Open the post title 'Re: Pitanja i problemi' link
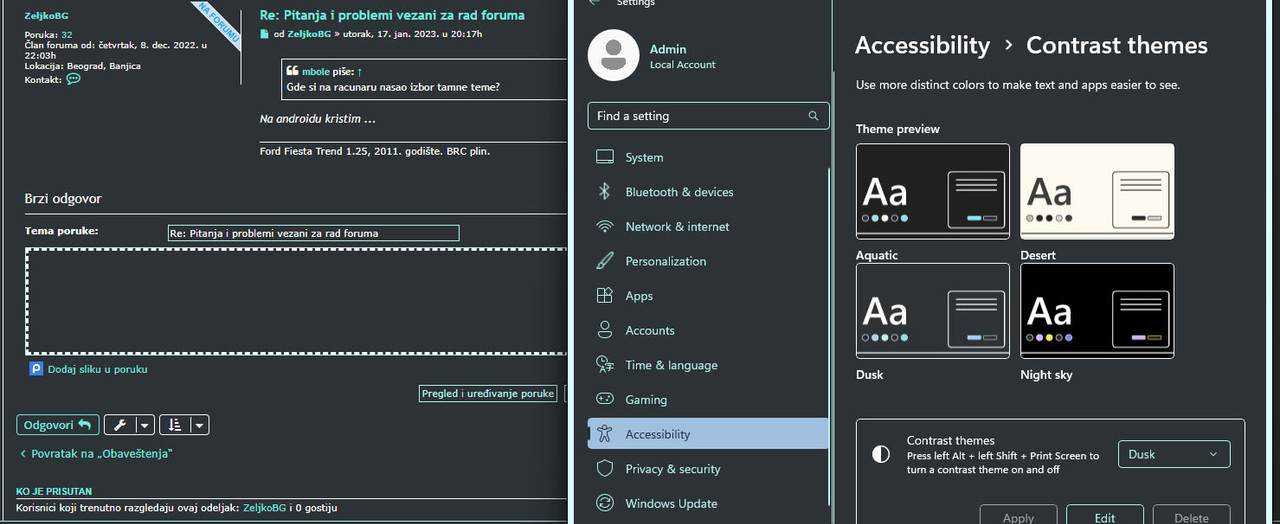The width and height of the screenshot is (1280, 524). (x=392, y=15)
